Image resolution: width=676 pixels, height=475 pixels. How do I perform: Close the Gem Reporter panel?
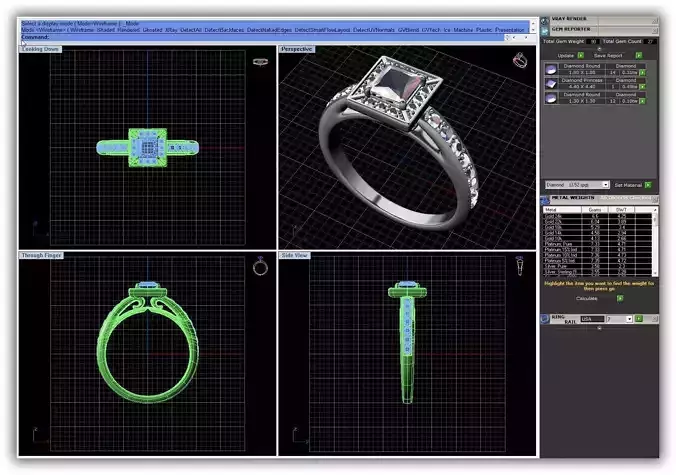[655, 30]
